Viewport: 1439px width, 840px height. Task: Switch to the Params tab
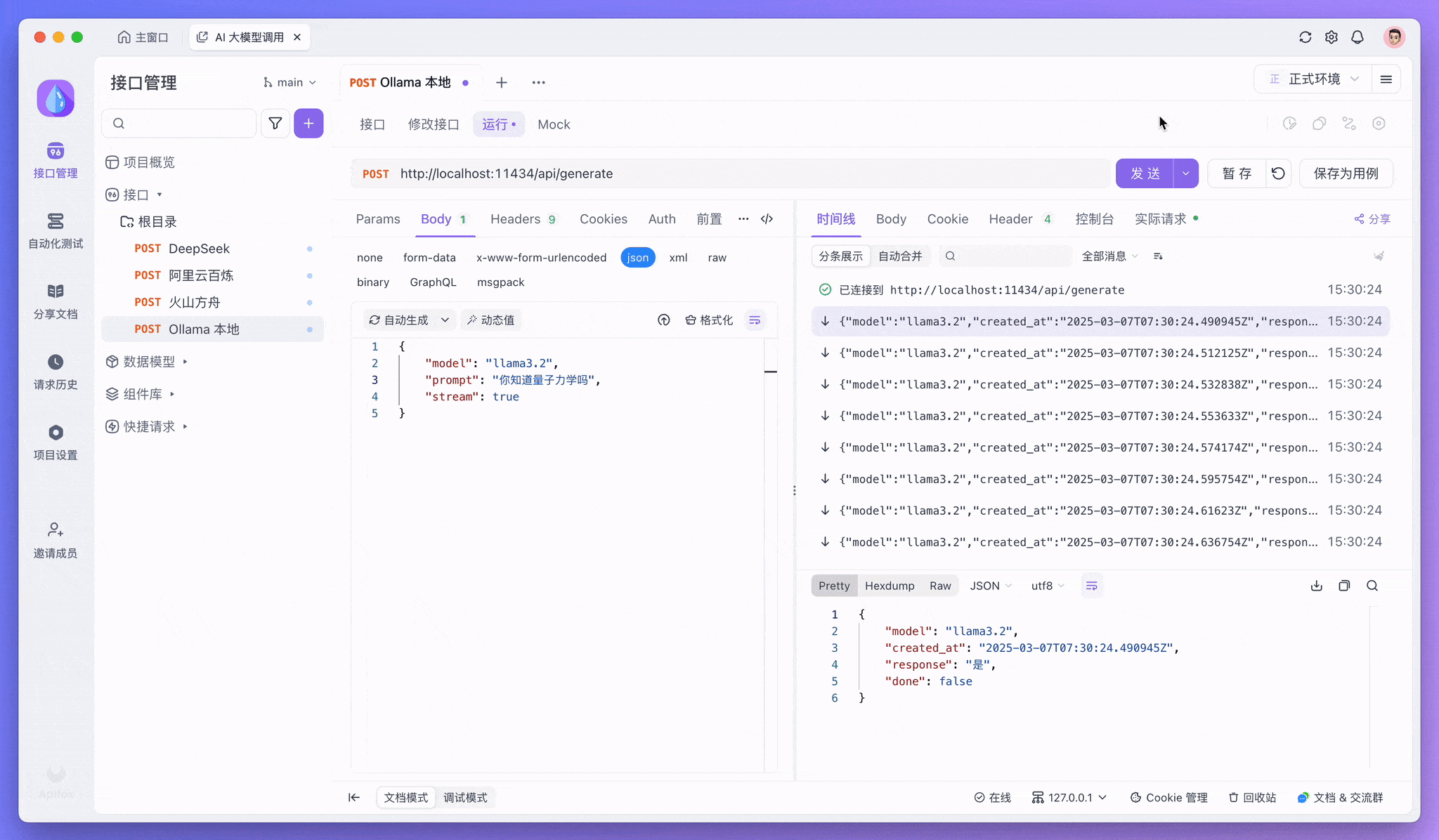[x=378, y=219]
